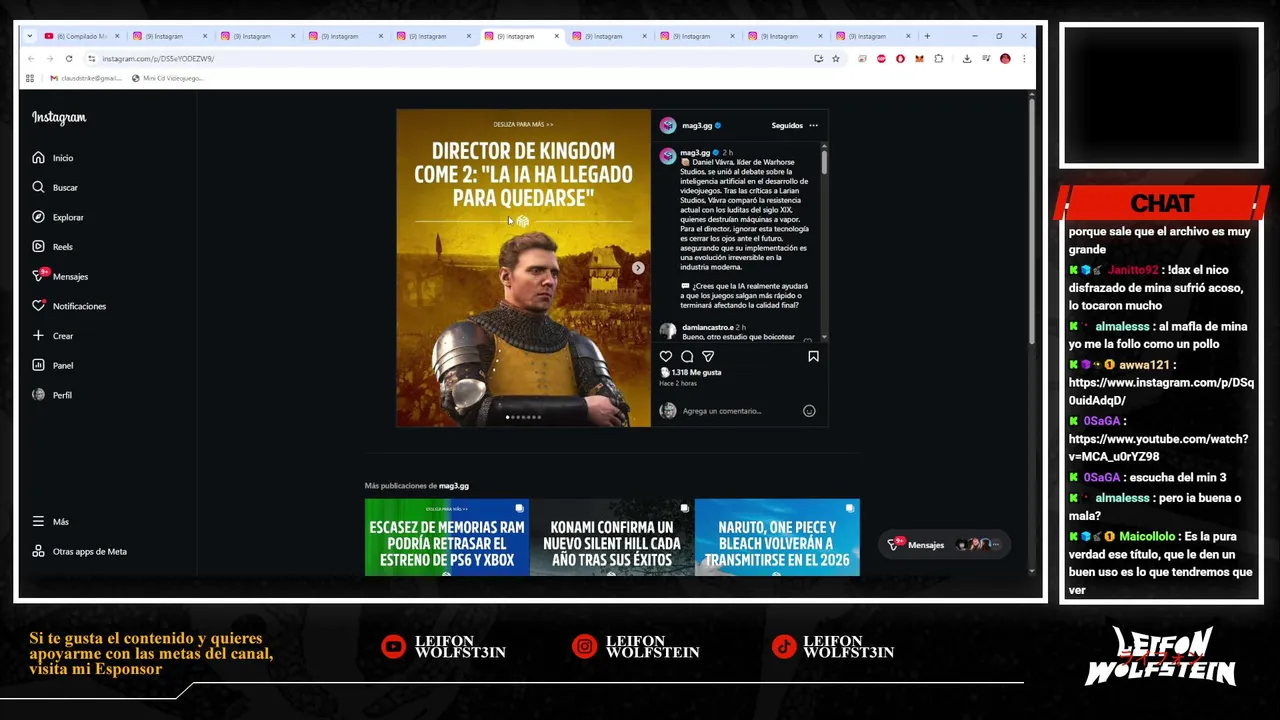Open awwa121's Instagram link in chat
Viewport: 1280px width, 720px height.
coord(1160,391)
